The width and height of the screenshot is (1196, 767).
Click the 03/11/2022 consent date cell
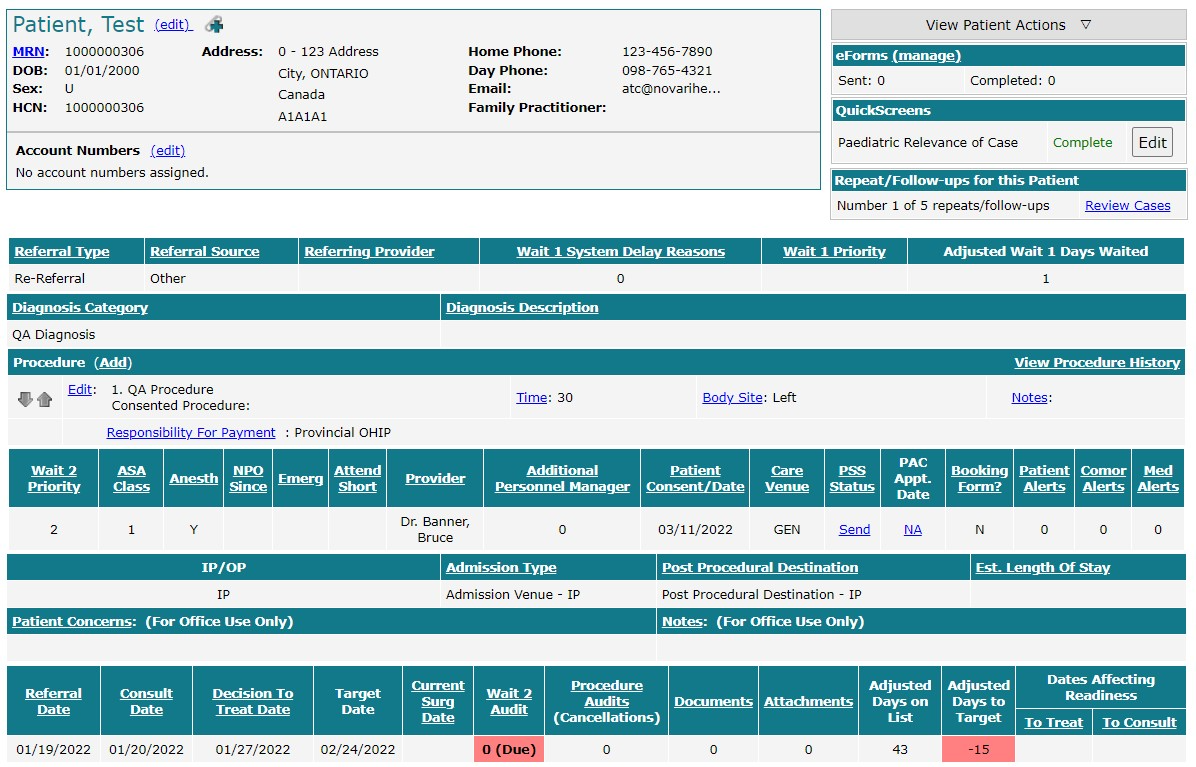click(695, 530)
